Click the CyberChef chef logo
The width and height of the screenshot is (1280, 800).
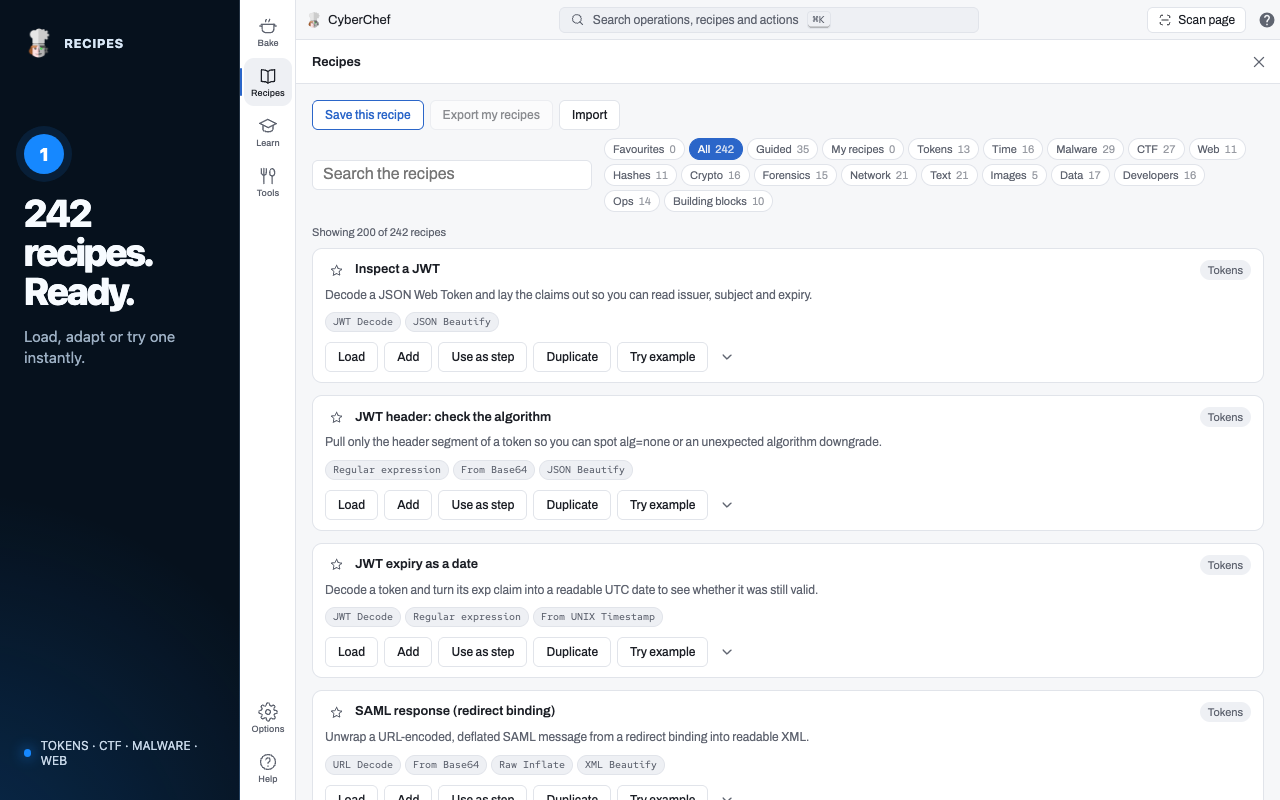point(314,20)
